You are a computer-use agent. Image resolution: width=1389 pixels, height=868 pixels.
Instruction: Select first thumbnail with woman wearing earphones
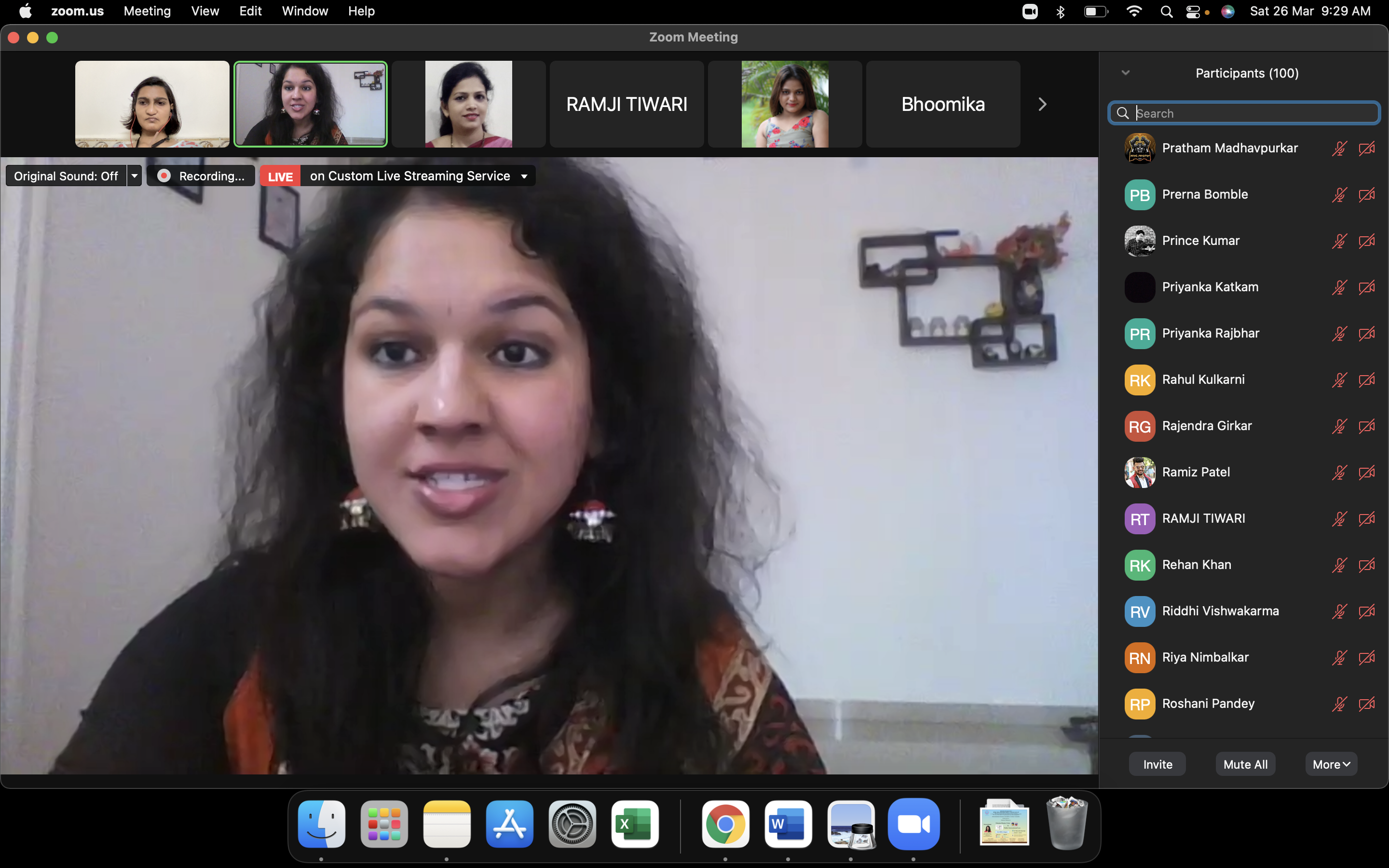pos(152,105)
